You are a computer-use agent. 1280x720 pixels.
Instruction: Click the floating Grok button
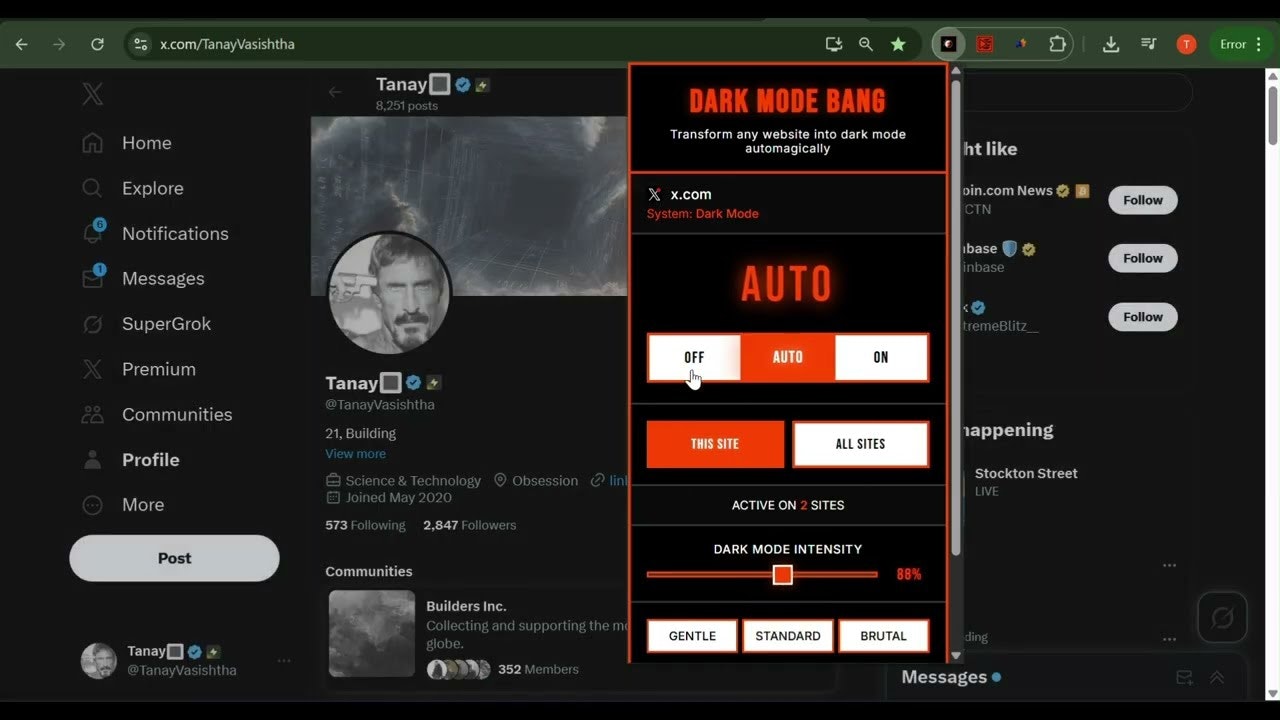tap(1222, 617)
